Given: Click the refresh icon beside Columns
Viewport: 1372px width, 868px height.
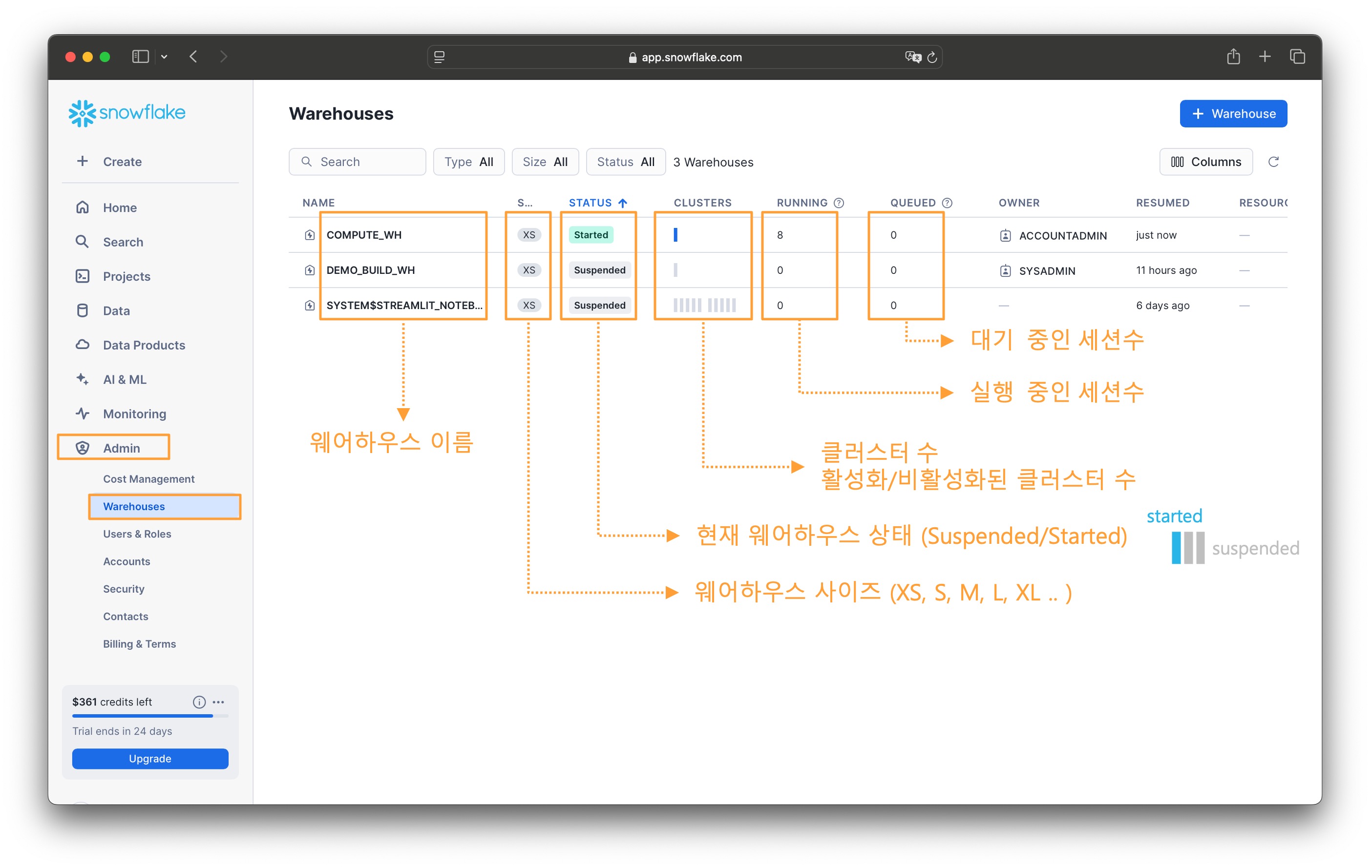Looking at the screenshot, I should pos(1273,162).
